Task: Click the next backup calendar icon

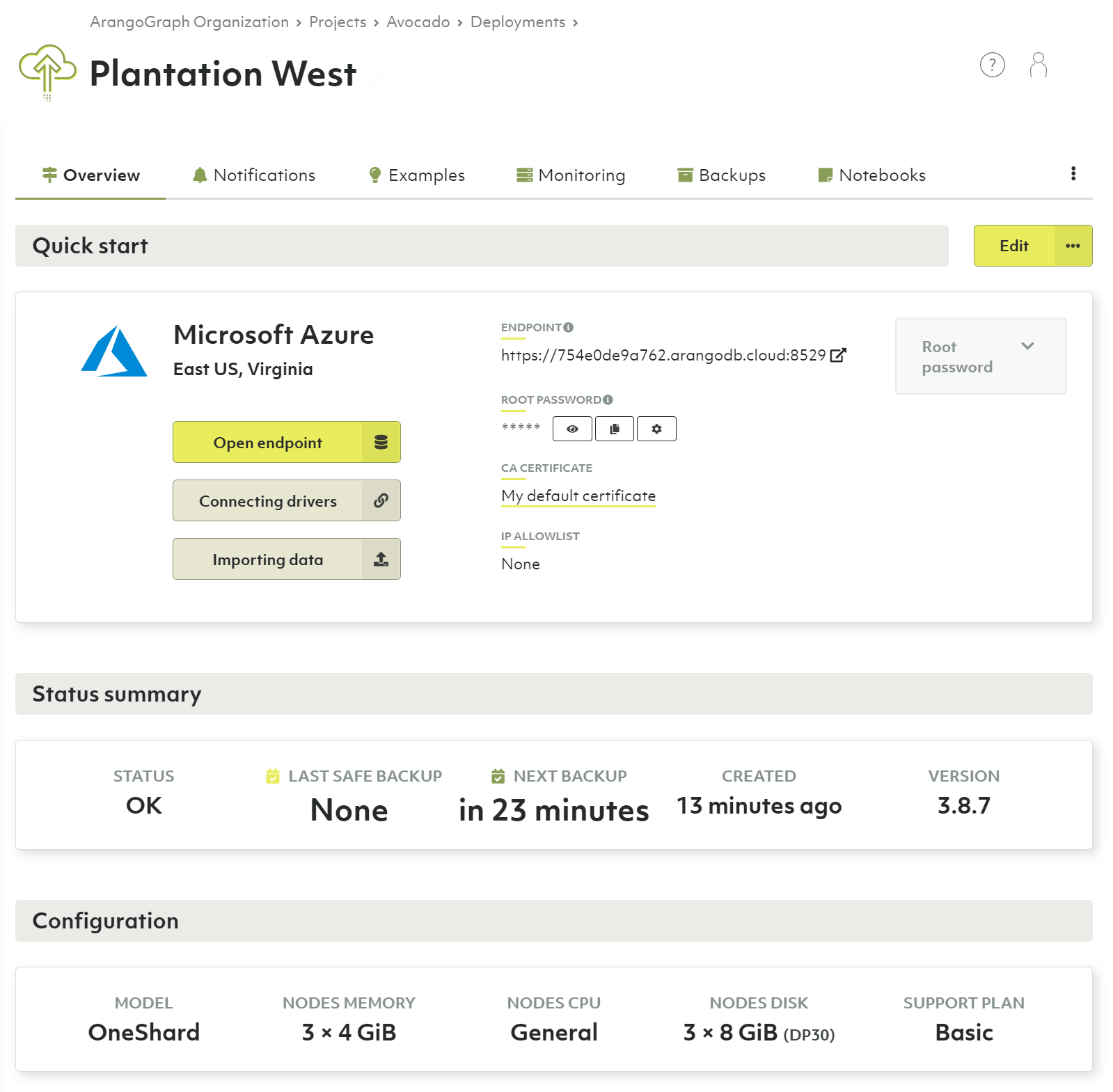Action: [498, 776]
